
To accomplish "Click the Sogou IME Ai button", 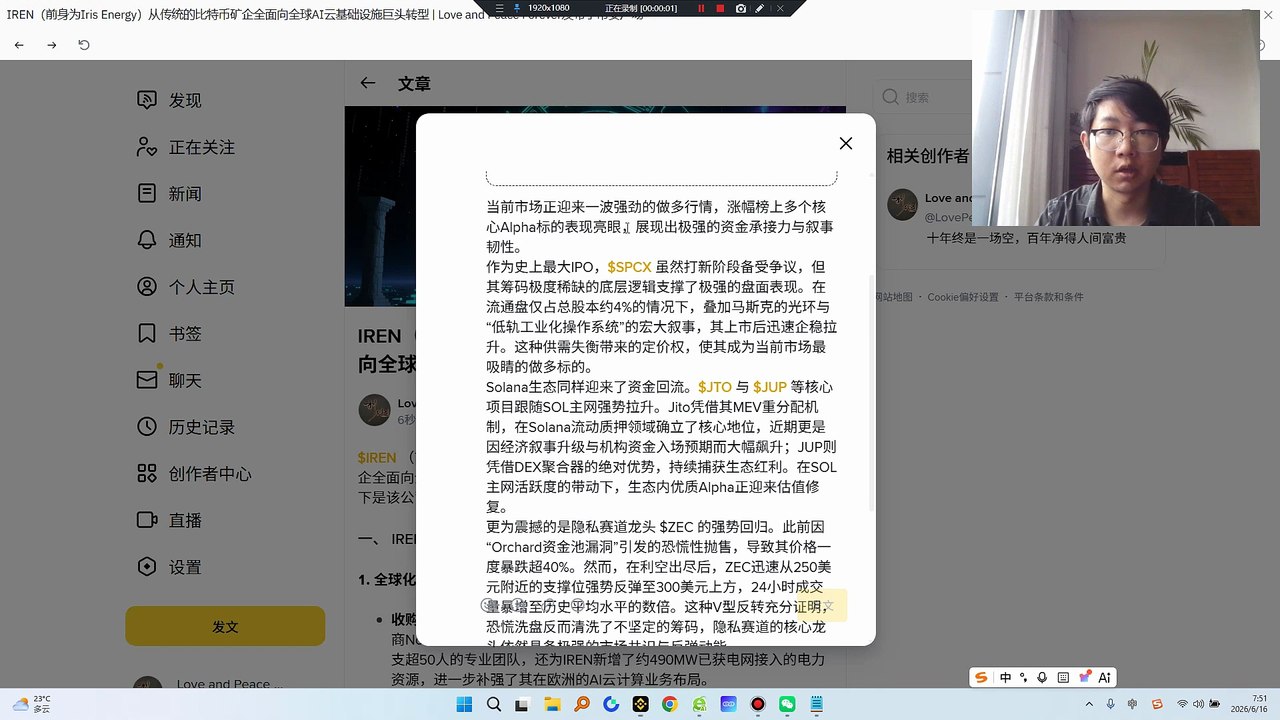I will 1105,677.
